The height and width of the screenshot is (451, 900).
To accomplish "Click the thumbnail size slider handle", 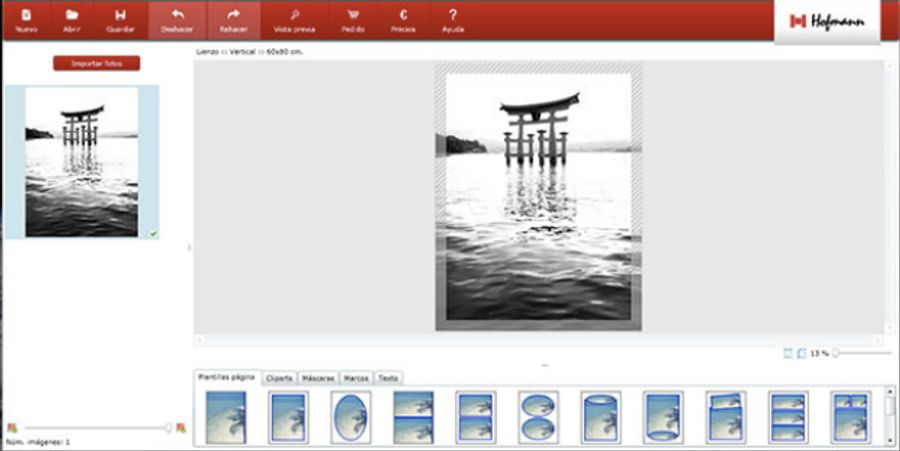I will [x=168, y=428].
